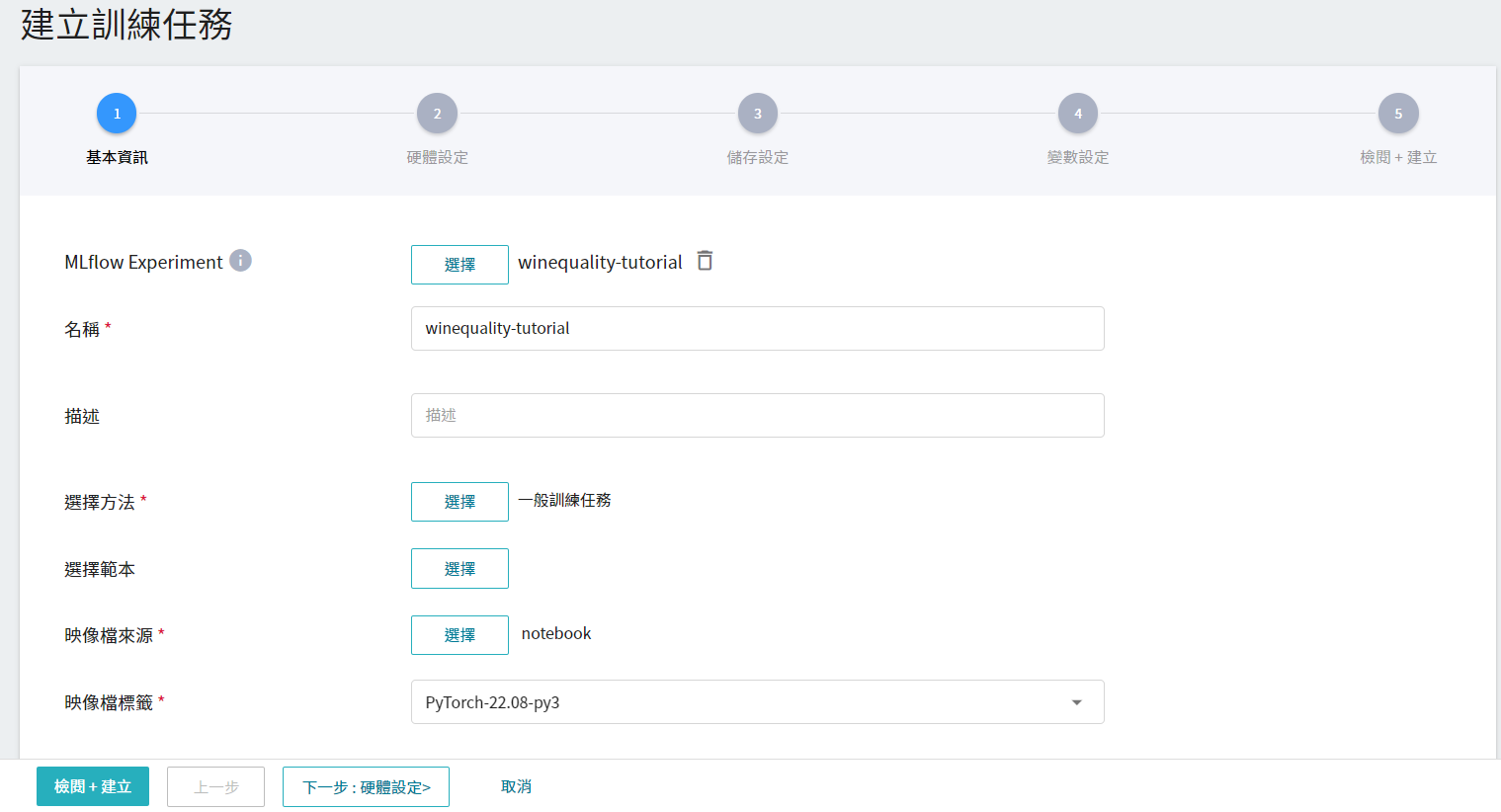Click the 名稱 input field

pyautogui.click(x=757, y=329)
